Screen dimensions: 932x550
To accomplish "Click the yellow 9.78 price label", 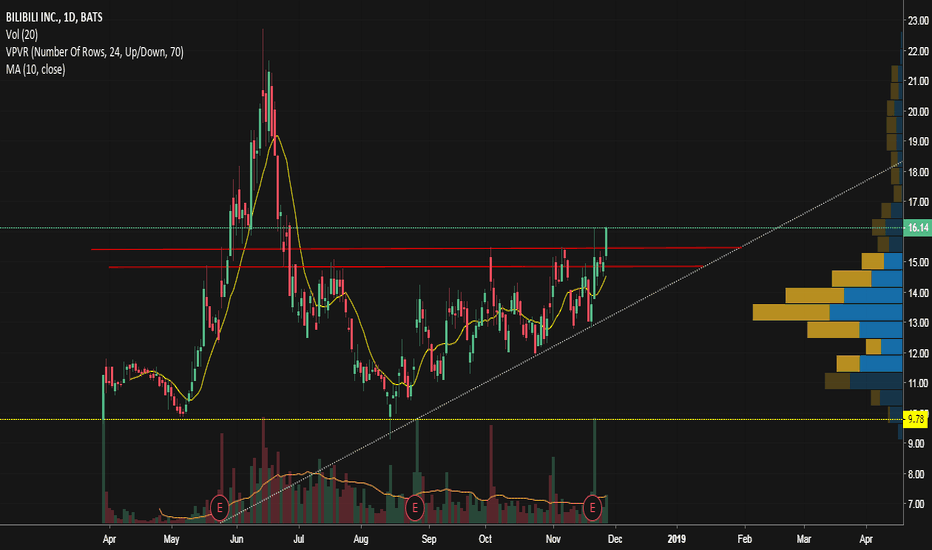I will pyautogui.click(x=916, y=419).
